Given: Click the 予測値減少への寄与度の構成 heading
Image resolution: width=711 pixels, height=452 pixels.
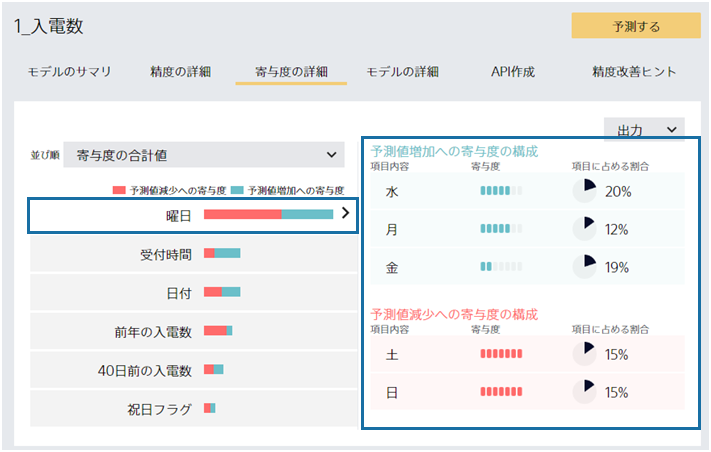Looking at the screenshot, I should [x=454, y=314].
